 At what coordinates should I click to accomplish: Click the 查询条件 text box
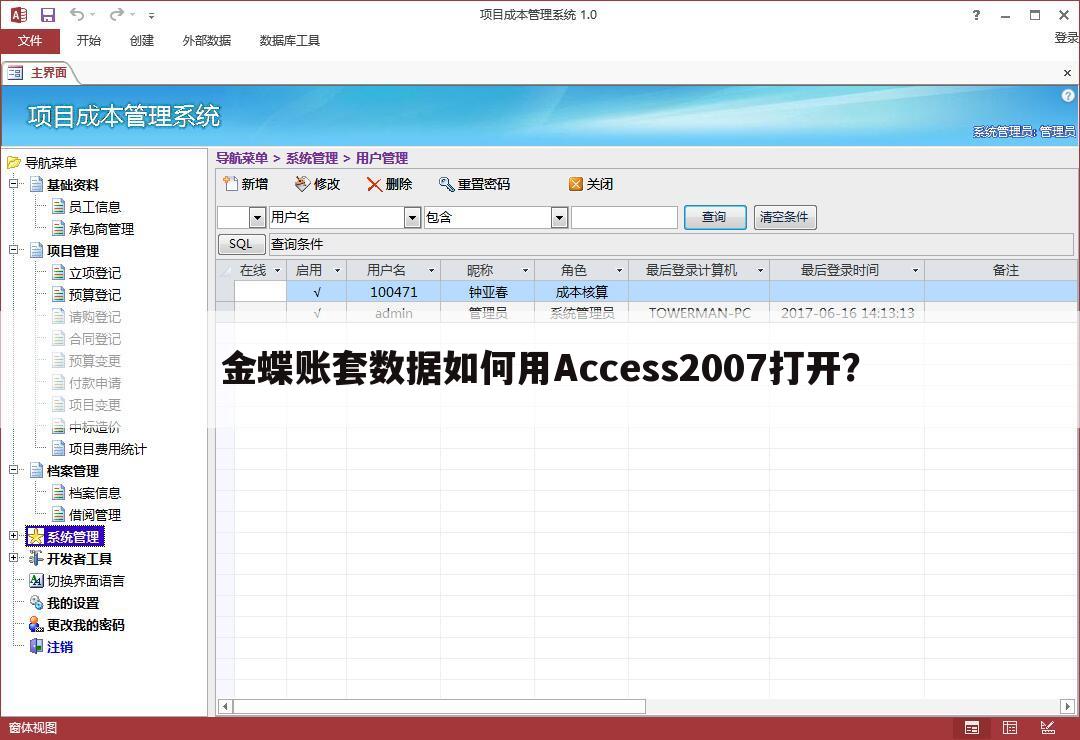coord(671,244)
